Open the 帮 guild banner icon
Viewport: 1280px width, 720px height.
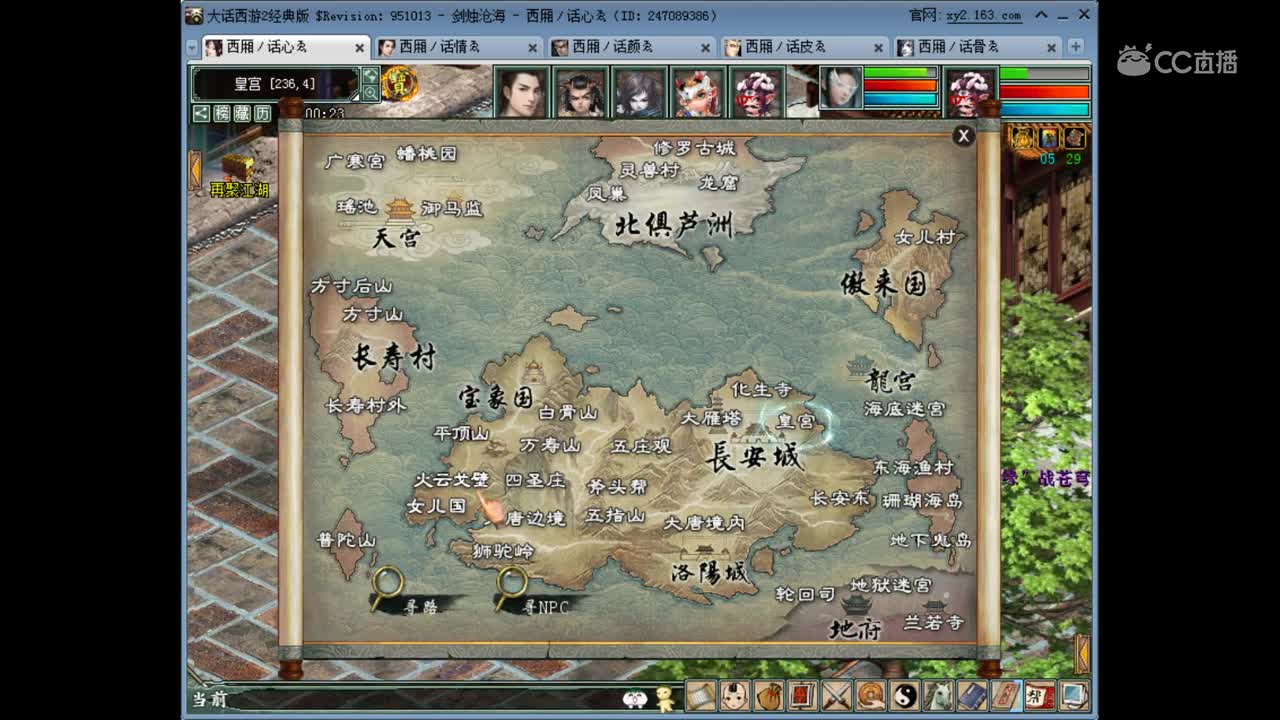tap(1041, 695)
